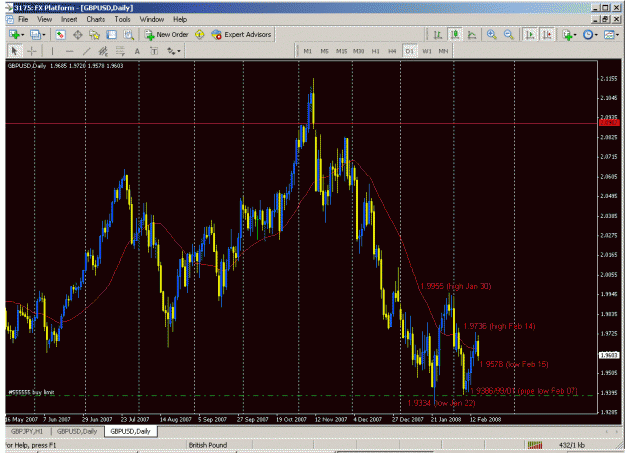
Task: Select the Cursor arrow tool
Action: [x=15, y=51]
